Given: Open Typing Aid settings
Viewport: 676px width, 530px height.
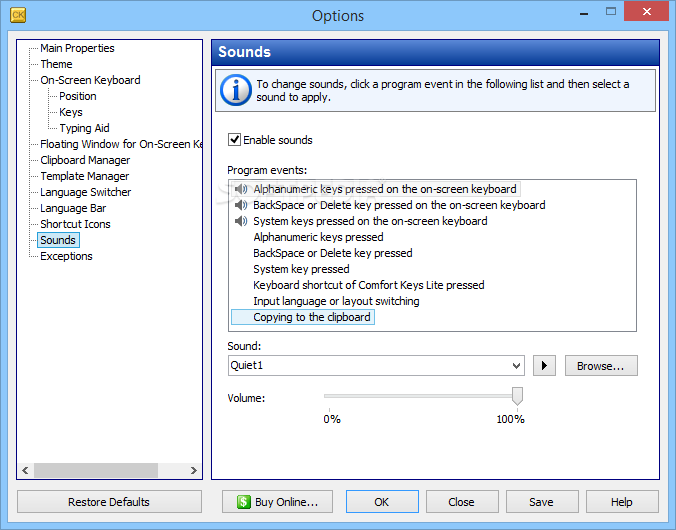Looking at the screenshot, I should tap(84, 128).
